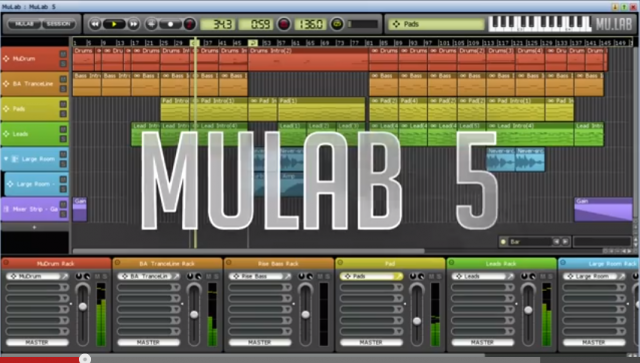Click the BA TranceLine Rack volume fader knob

(x=194, y=314)
